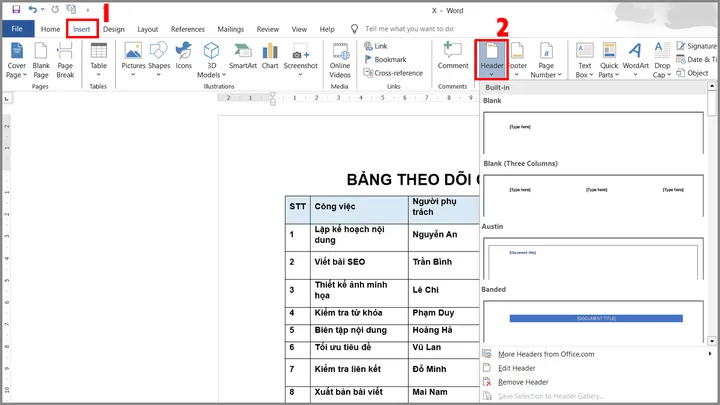The width and height of the screenshot is (720, 405).
Task: Choose Remove Header from menu
Action: pos(523,382)
